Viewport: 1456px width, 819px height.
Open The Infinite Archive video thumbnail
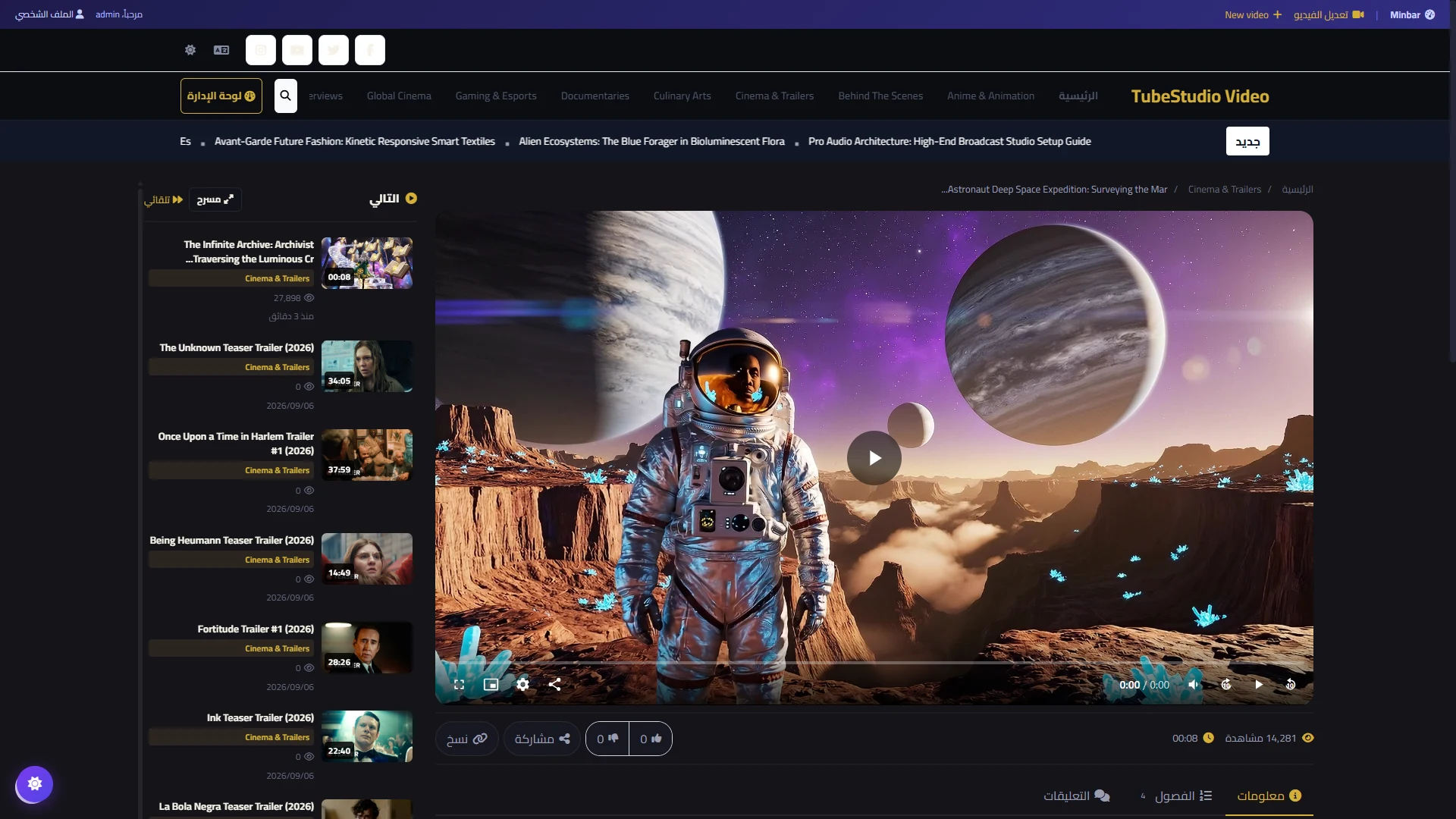point(367,263)
